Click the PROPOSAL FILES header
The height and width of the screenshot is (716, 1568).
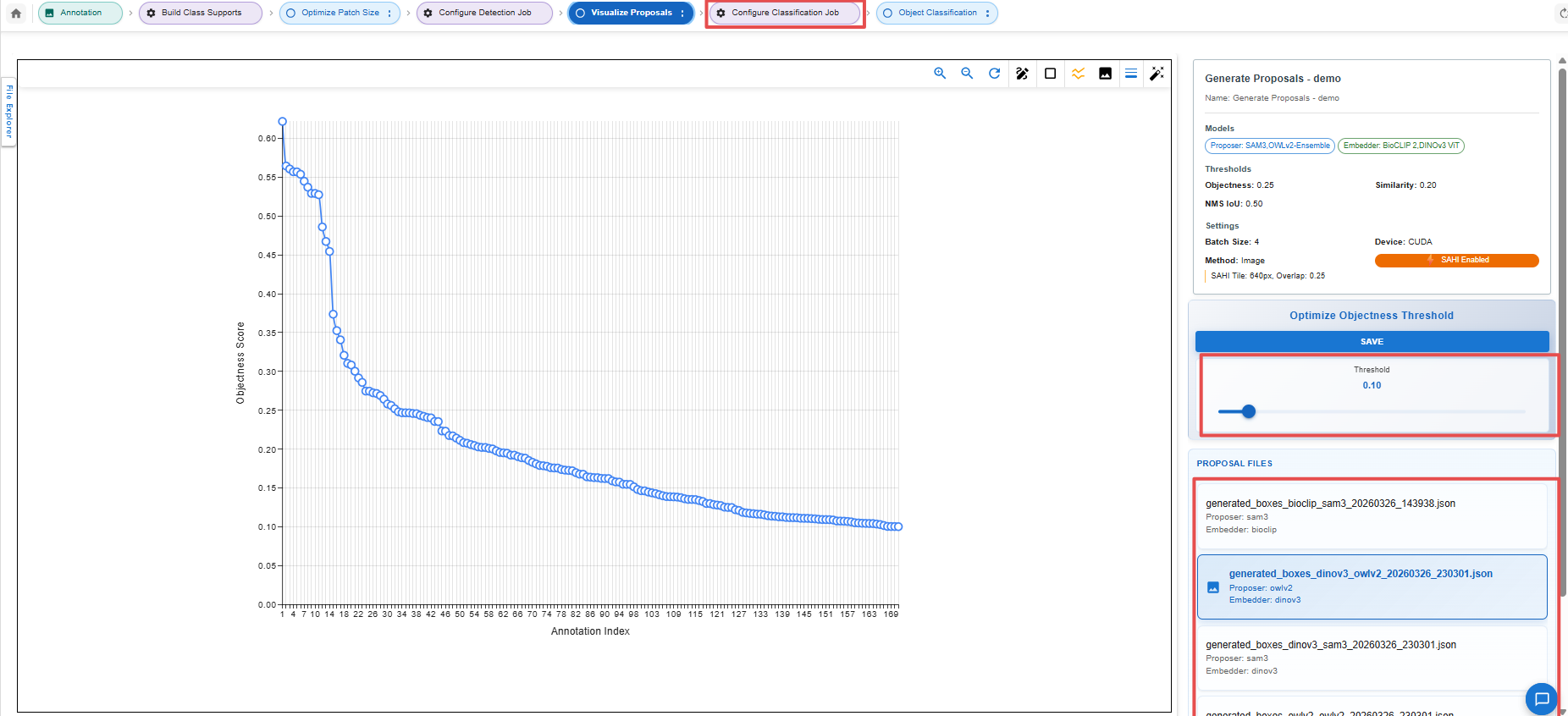1234,464
